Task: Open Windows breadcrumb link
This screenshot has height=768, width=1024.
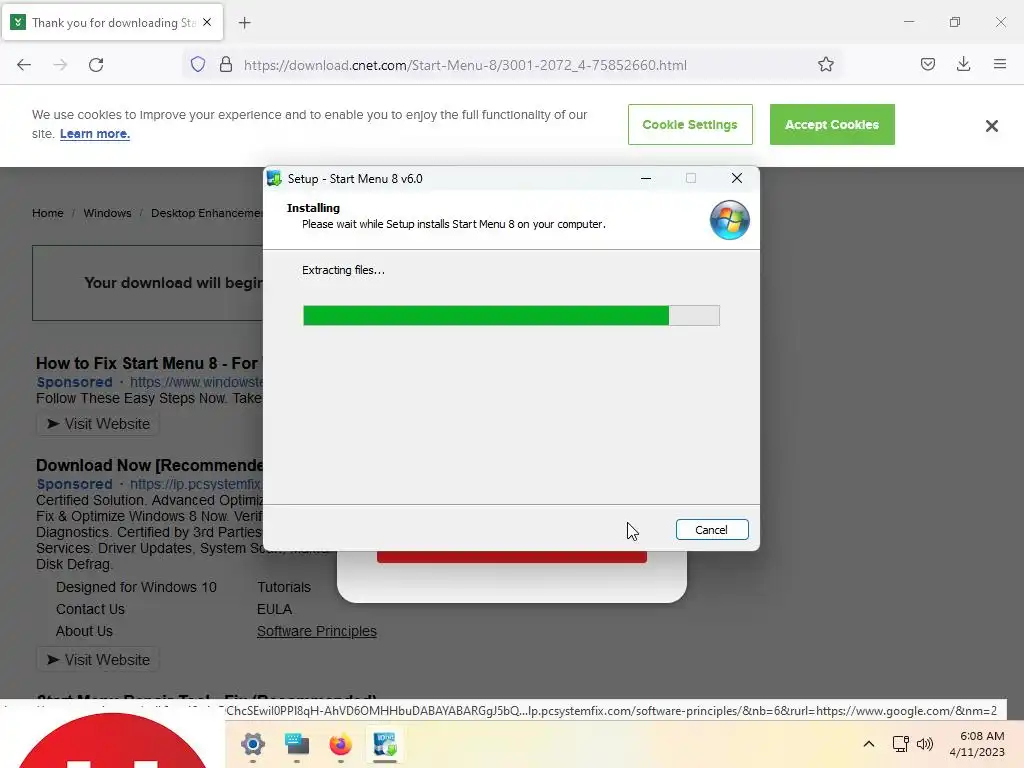Action: 107,213
